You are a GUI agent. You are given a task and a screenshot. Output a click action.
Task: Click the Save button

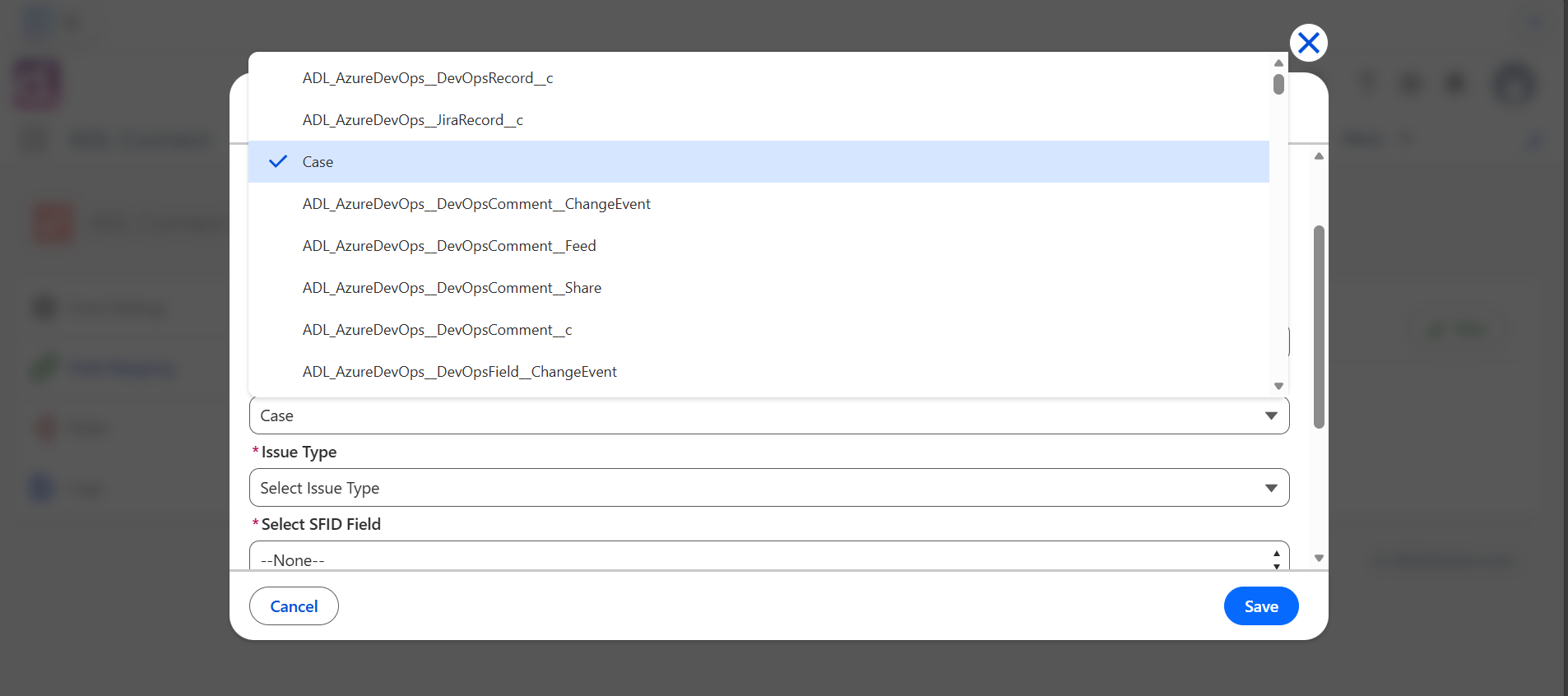click(x=1261, y=606)
